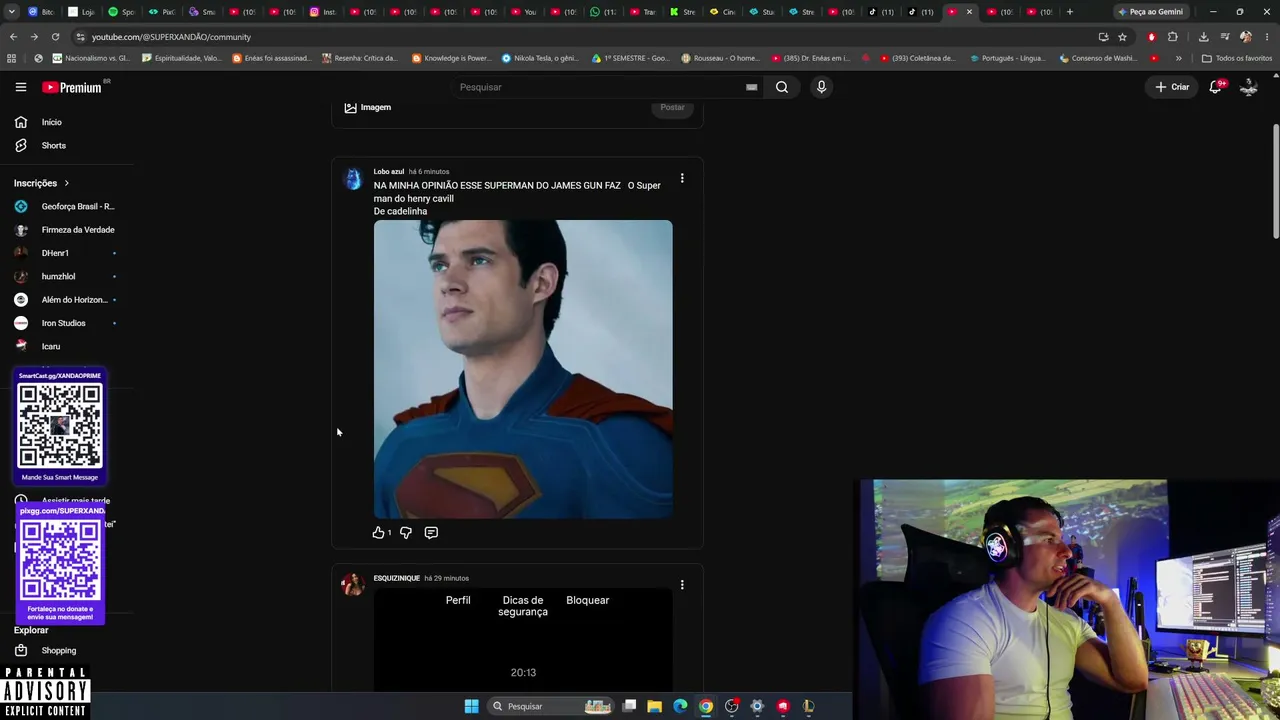Open options menu on Lobo azul post
Screen dimensions: 1280x720
point(682,178)
